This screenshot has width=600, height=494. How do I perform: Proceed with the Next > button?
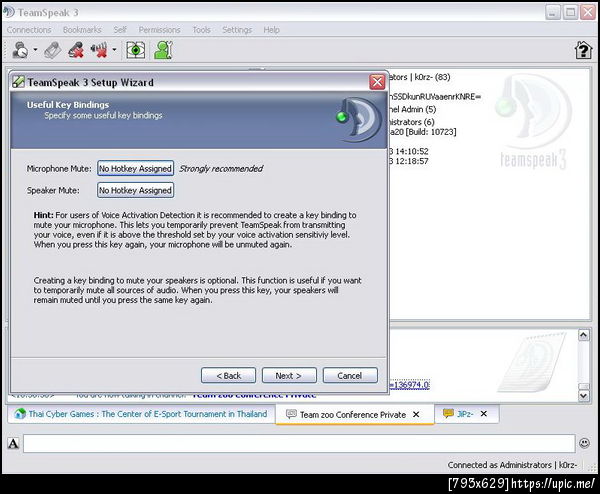(289, 376)
